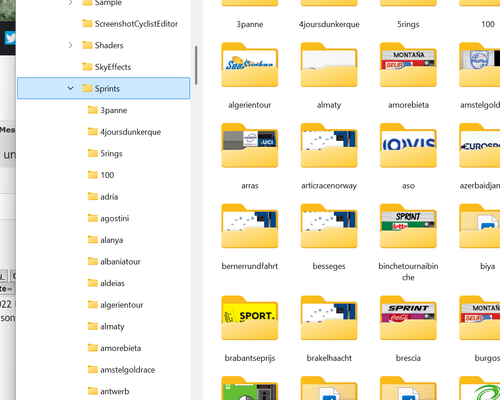500x400 pixels.
Task: Open the besseges folder icon
Action: [x=329, y=226]
